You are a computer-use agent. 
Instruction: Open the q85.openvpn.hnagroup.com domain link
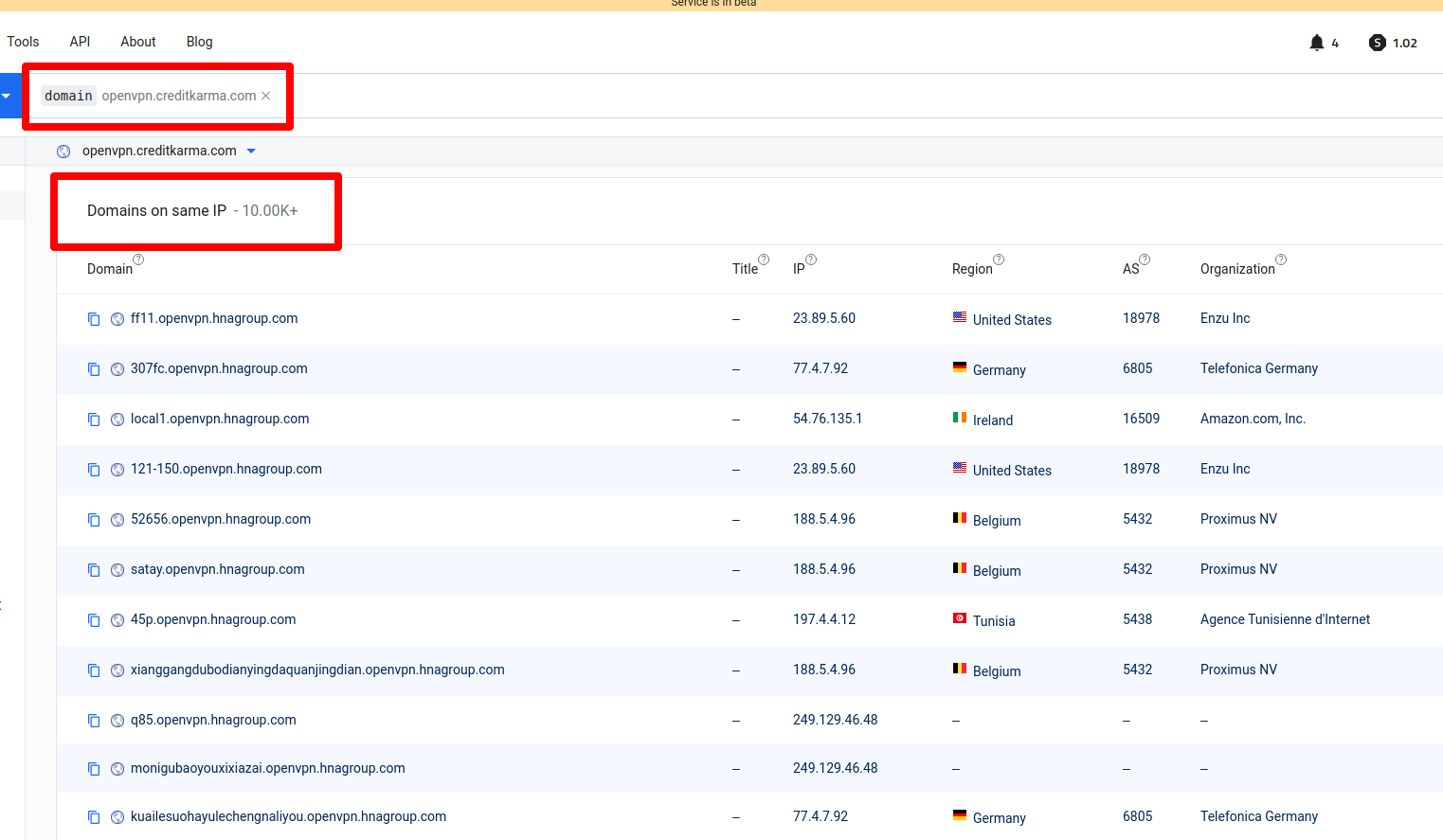coord(213,720)
